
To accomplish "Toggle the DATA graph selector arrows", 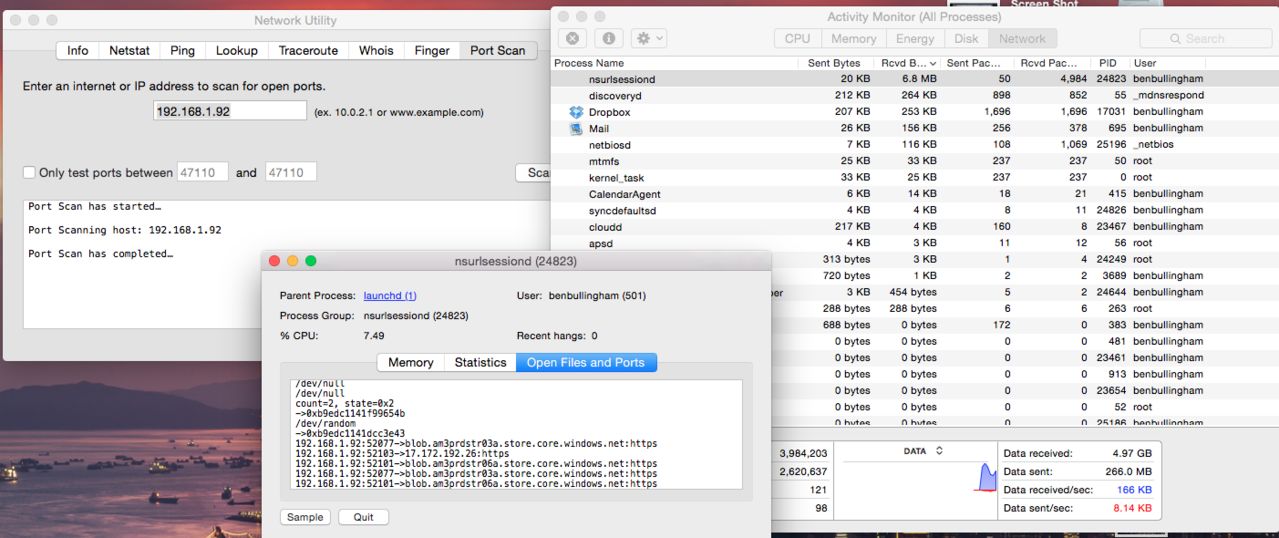I will [x=939, y=451].
